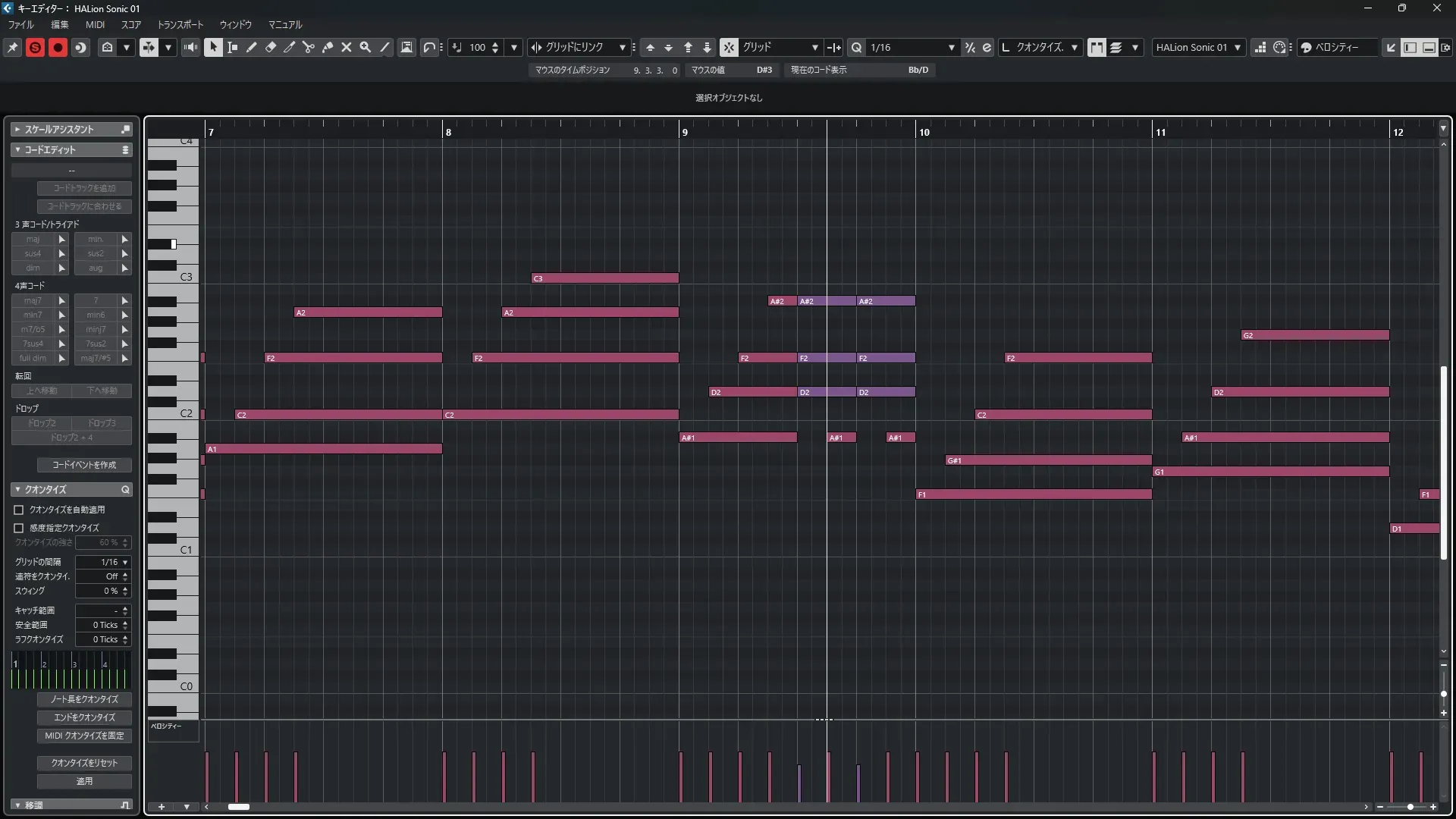Open the MIDI menu

coord(95,24)
